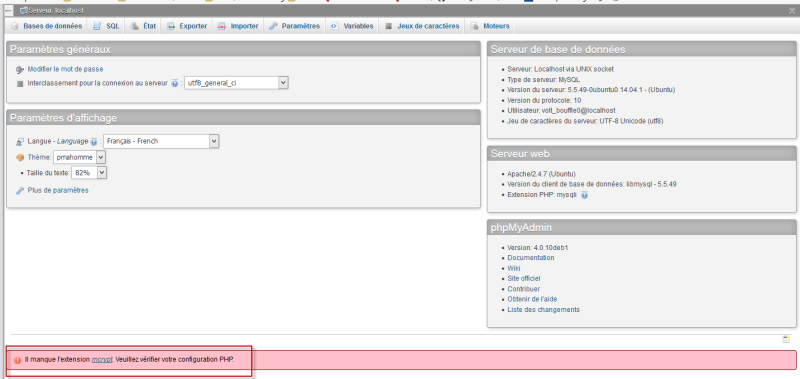This screenshot has height=379, width=800.
Task: Click the collapse icon at the top-right of the server bar
Action: [x=791, y=11]
